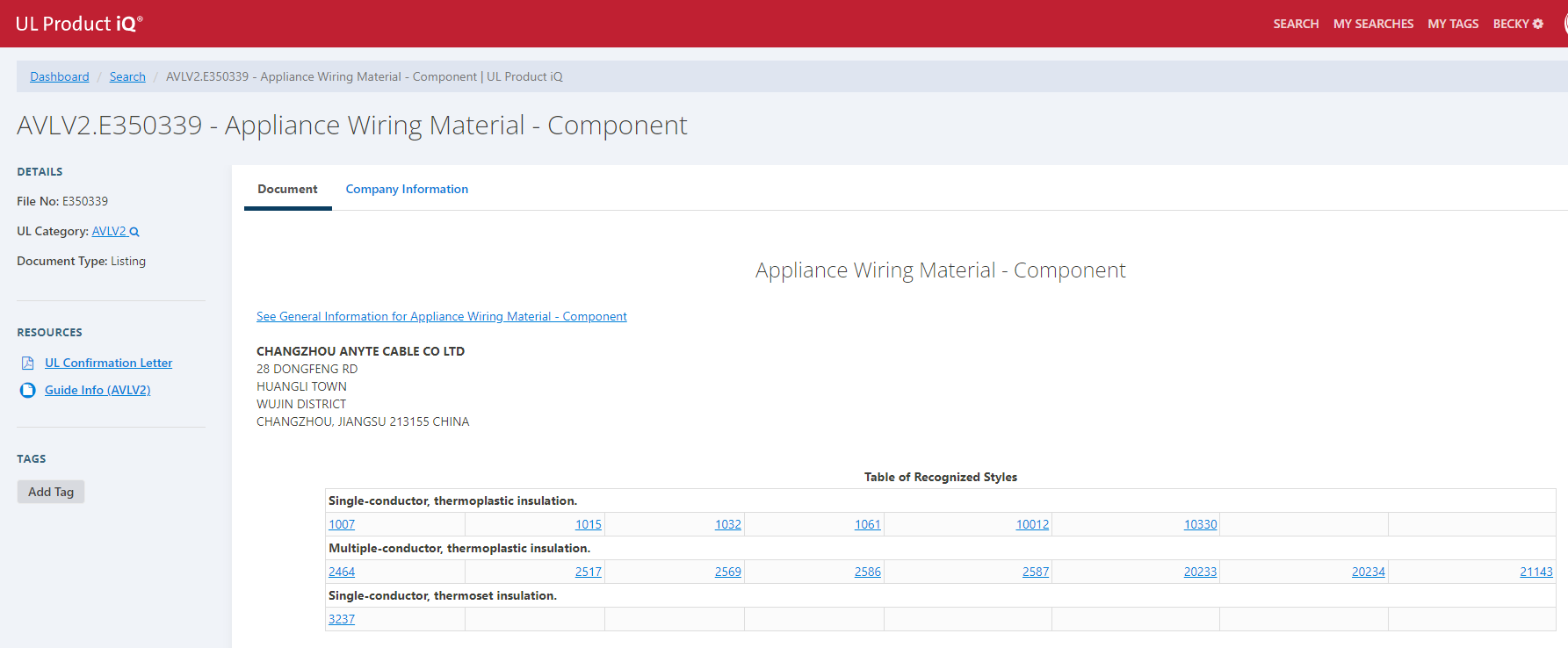
Task: Go to Search breadcrumb link
Action: [127, 76]
